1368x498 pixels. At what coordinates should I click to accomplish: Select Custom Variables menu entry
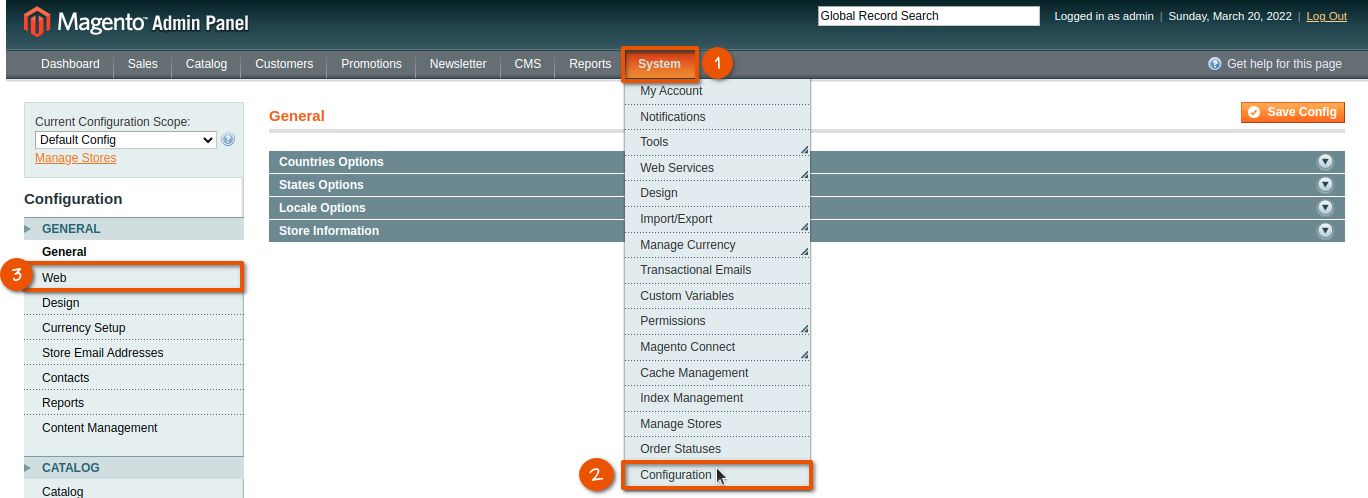tap(718, 296)
